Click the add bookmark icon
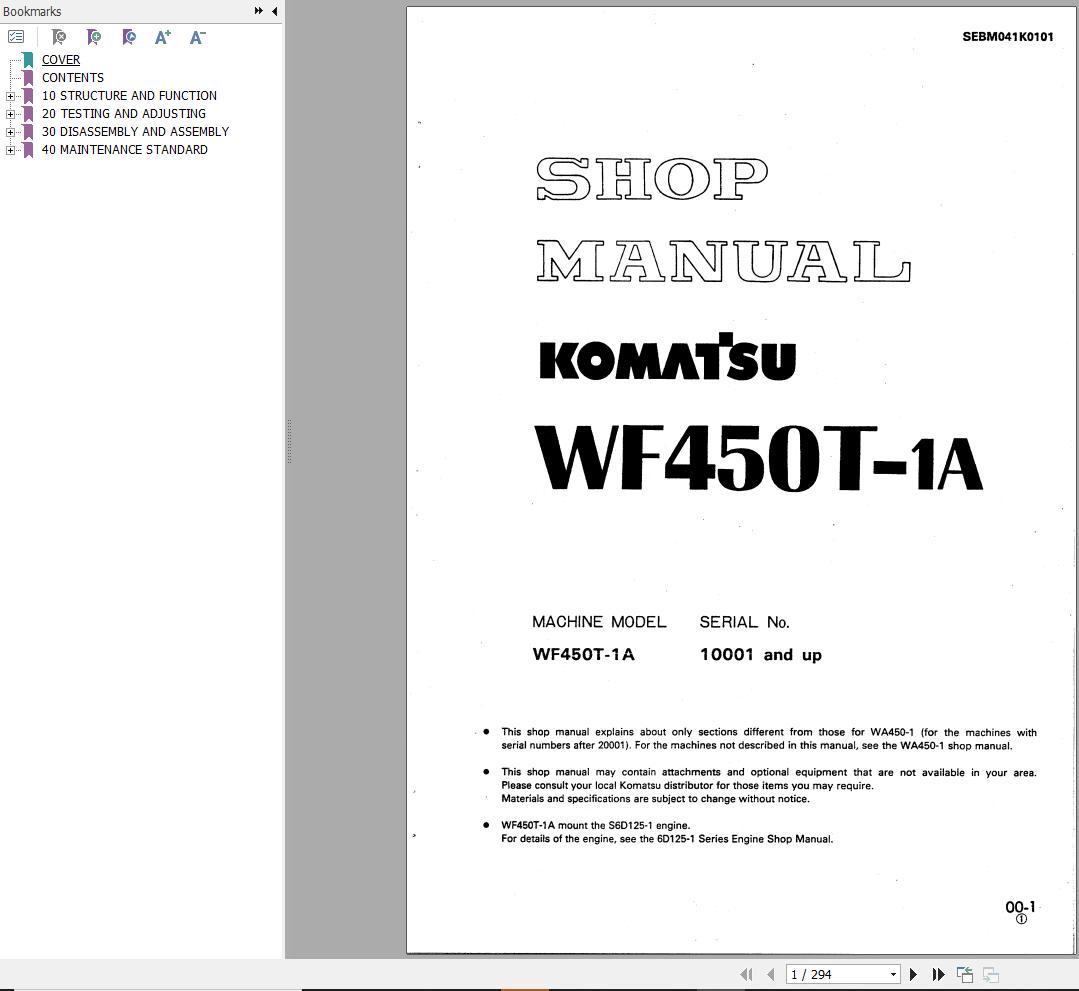1079x991 pixels. click(x=93, y=36)
